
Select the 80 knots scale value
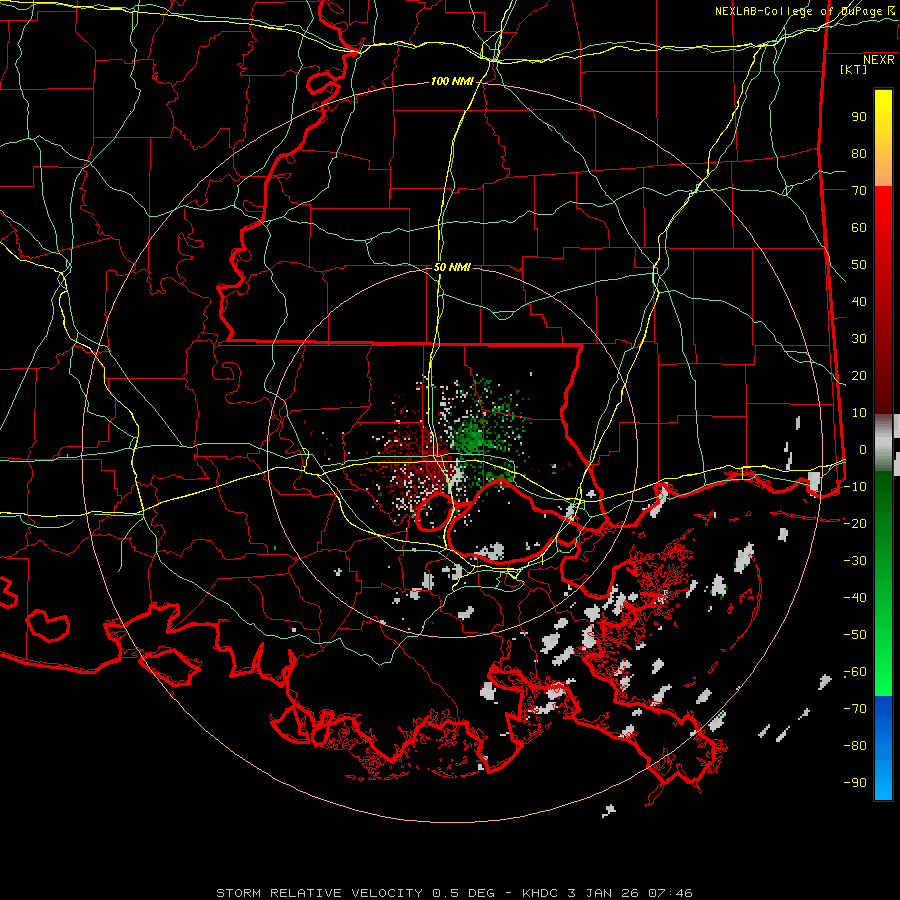click(859, 153)
